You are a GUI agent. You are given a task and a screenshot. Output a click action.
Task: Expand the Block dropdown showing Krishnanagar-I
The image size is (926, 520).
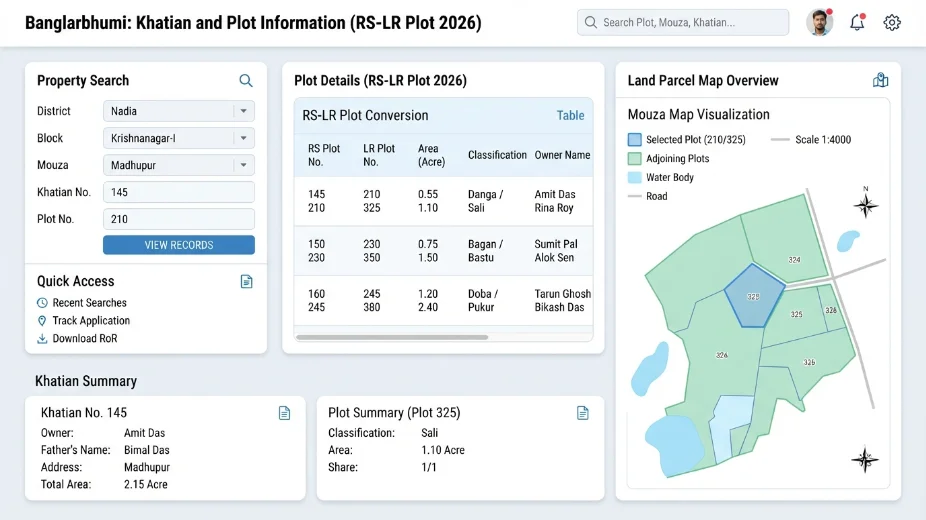click(179, 138)
